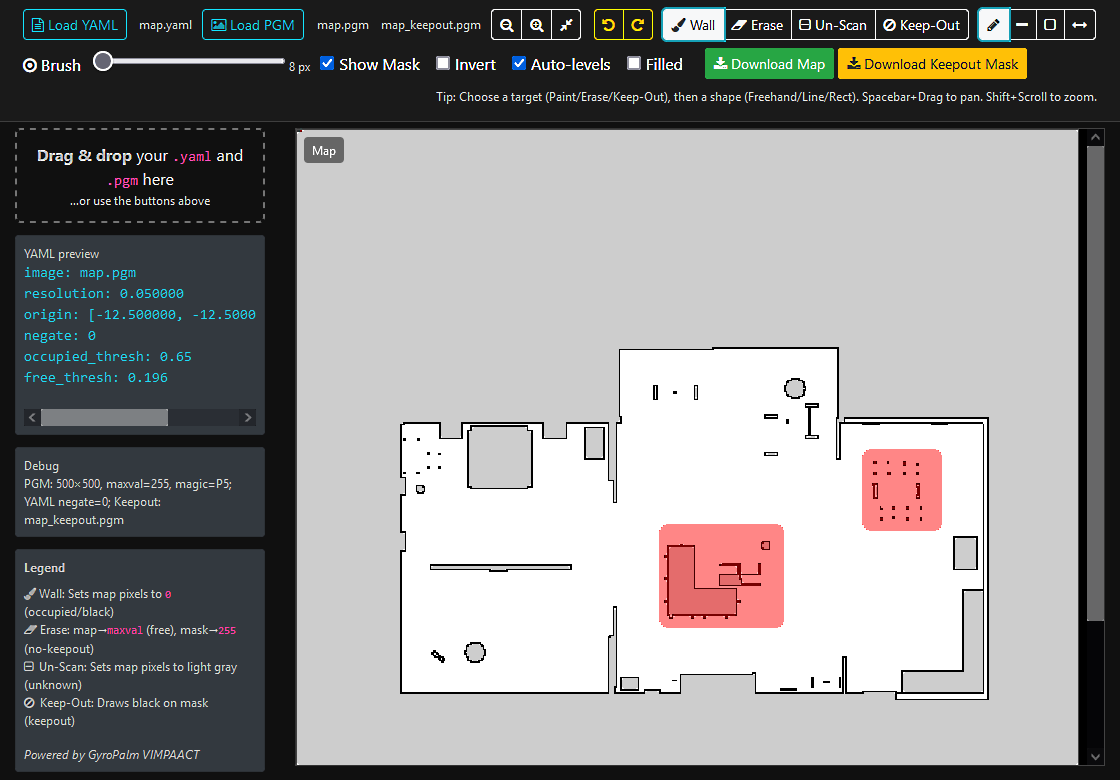Click the Load PGM button
The height and width of the screenshot is (780, 1120).
(x=253, y=25)
